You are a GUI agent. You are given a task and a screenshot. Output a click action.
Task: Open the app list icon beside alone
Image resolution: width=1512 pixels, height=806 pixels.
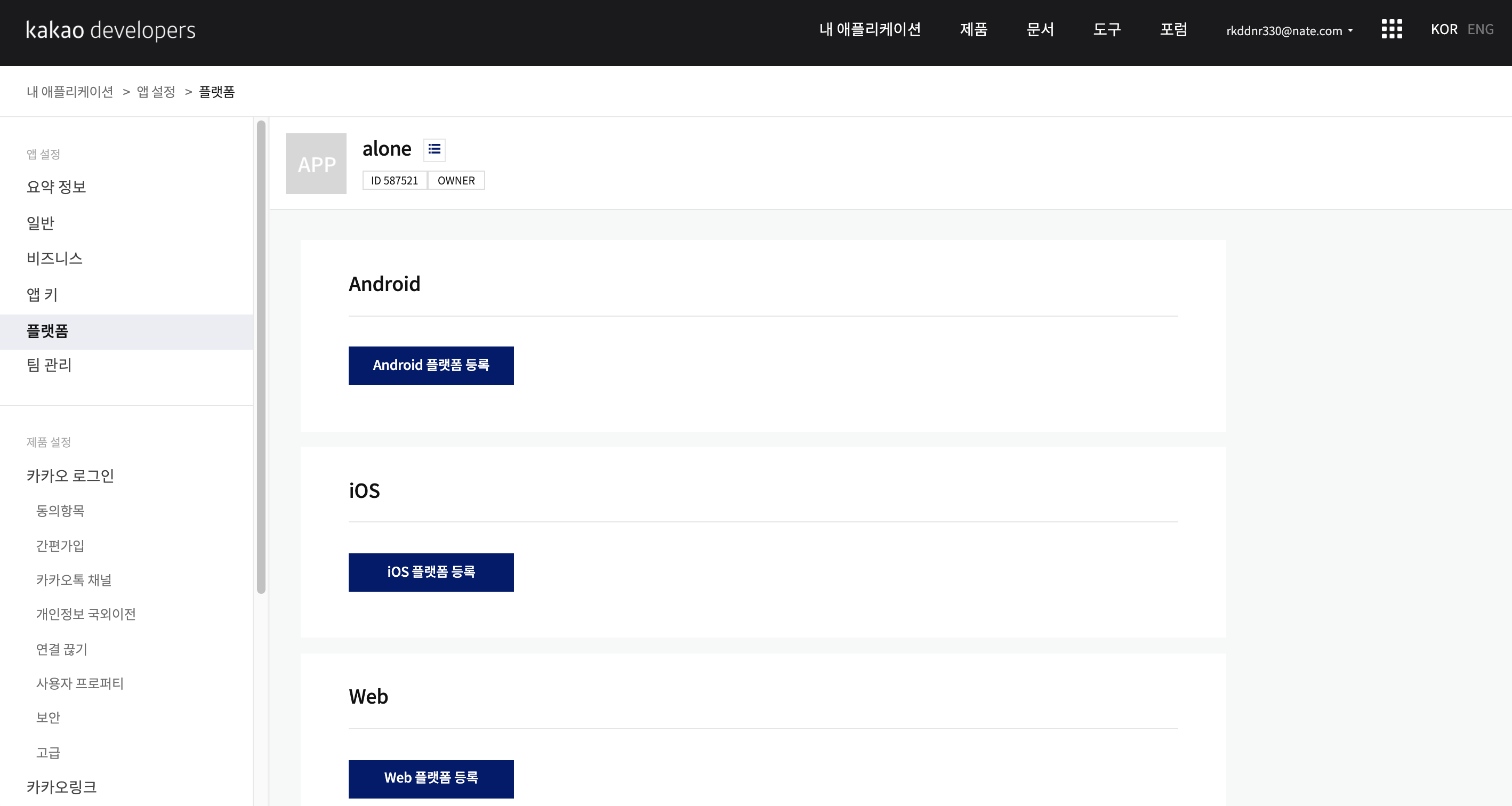pyautogui.click(x=435, y=149)
